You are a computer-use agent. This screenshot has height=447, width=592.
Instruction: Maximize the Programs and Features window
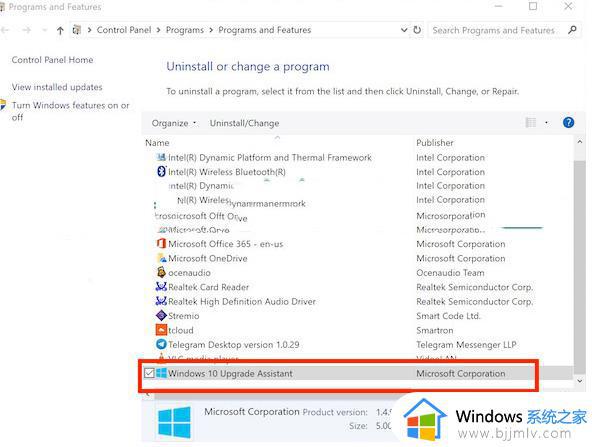(x=533, y=6)
